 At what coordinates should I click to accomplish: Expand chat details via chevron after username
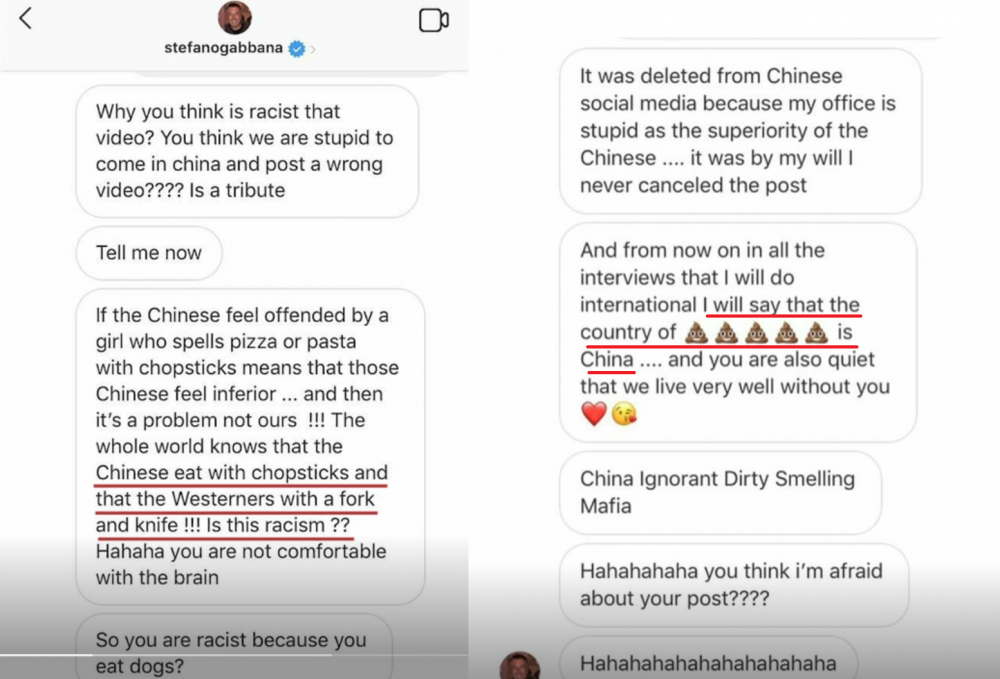[x=312, y=49]
